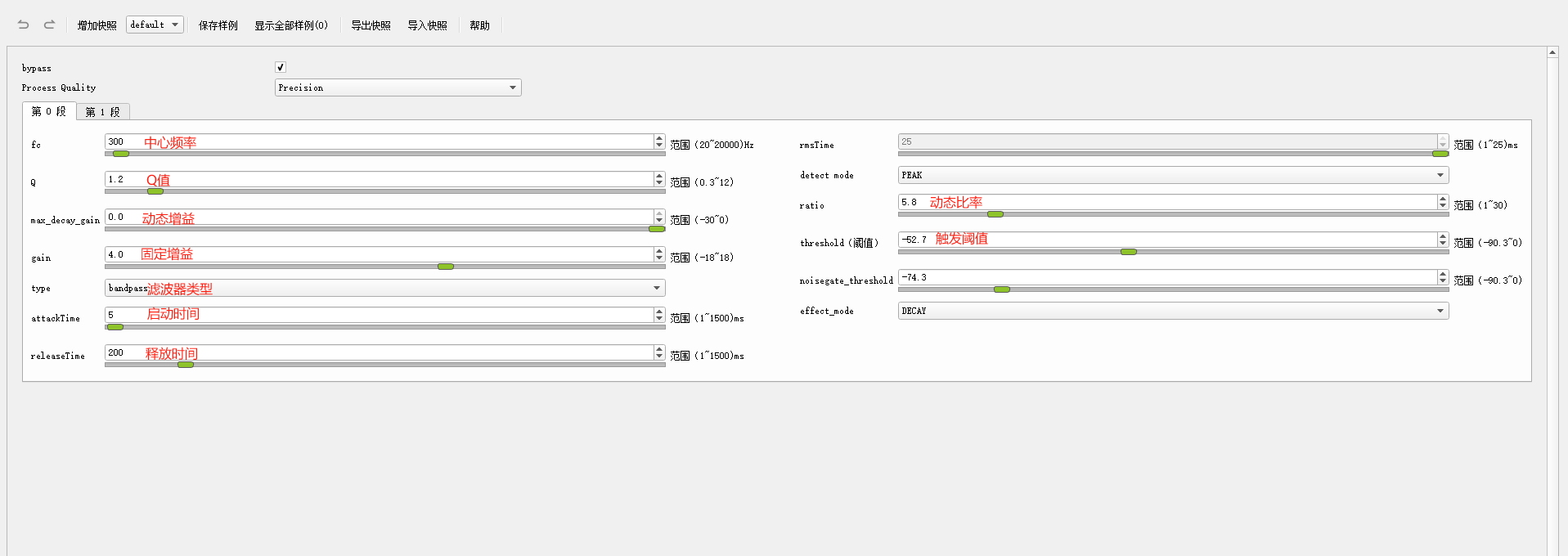Click the threshold spinner stepper arrows
The height and width of the screenshot is (556, 1568).
point(1443,240)
